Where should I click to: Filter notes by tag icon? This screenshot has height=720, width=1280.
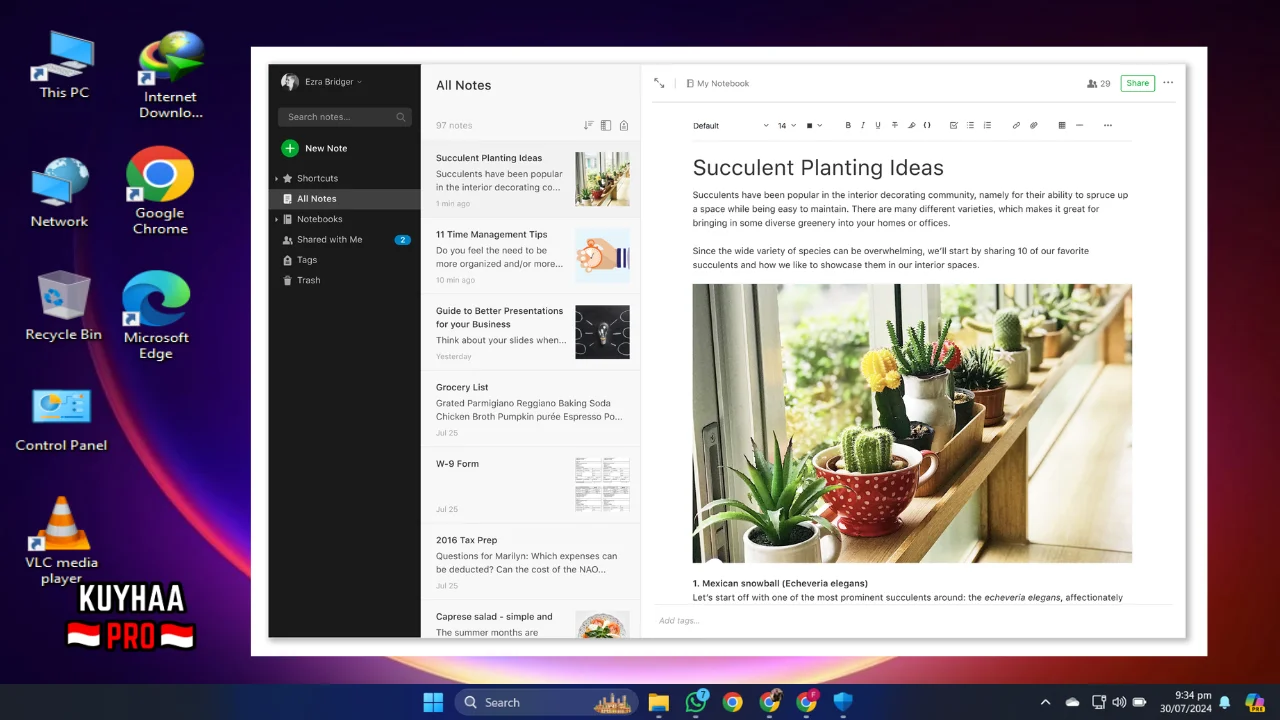tap(624, 126)
